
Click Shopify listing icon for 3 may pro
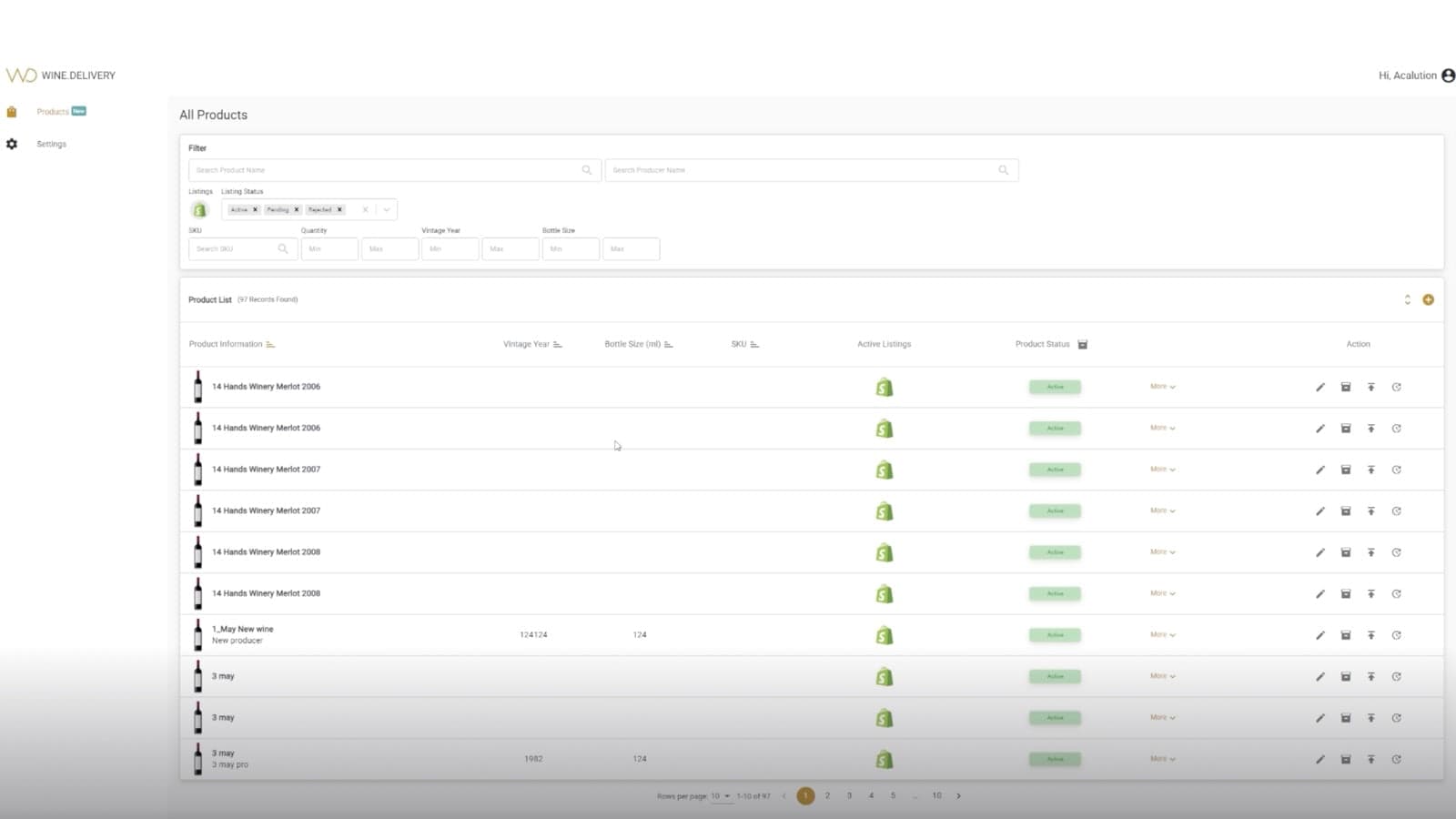885,759
